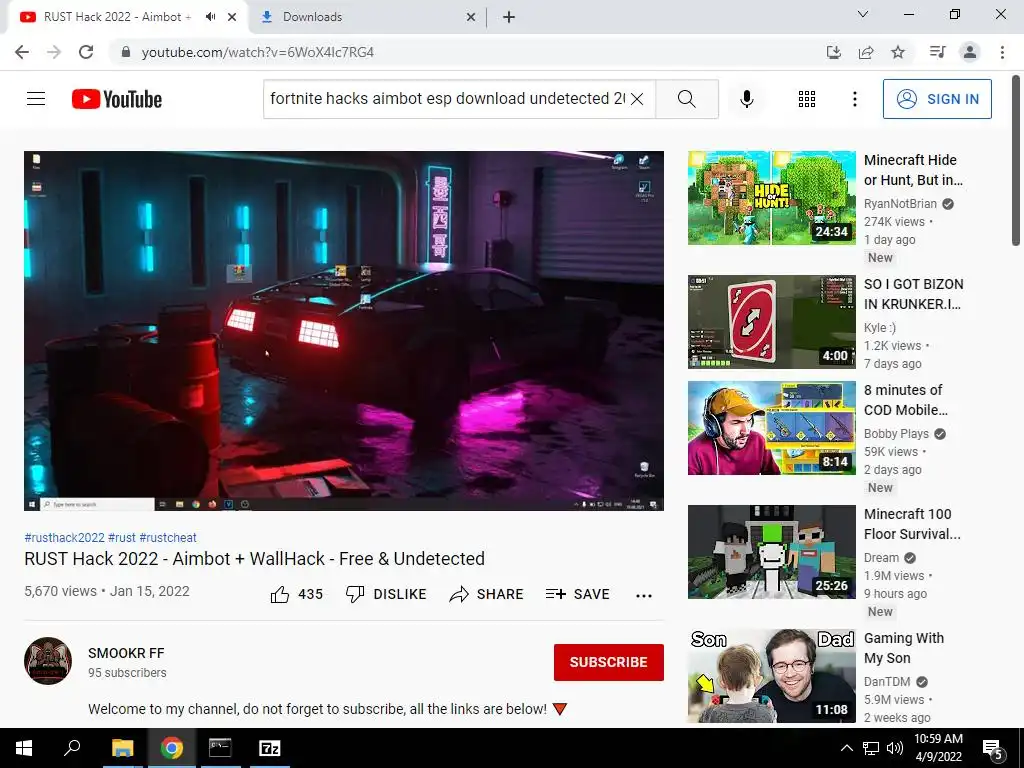Like the video with 435 likes

point(296,594)
